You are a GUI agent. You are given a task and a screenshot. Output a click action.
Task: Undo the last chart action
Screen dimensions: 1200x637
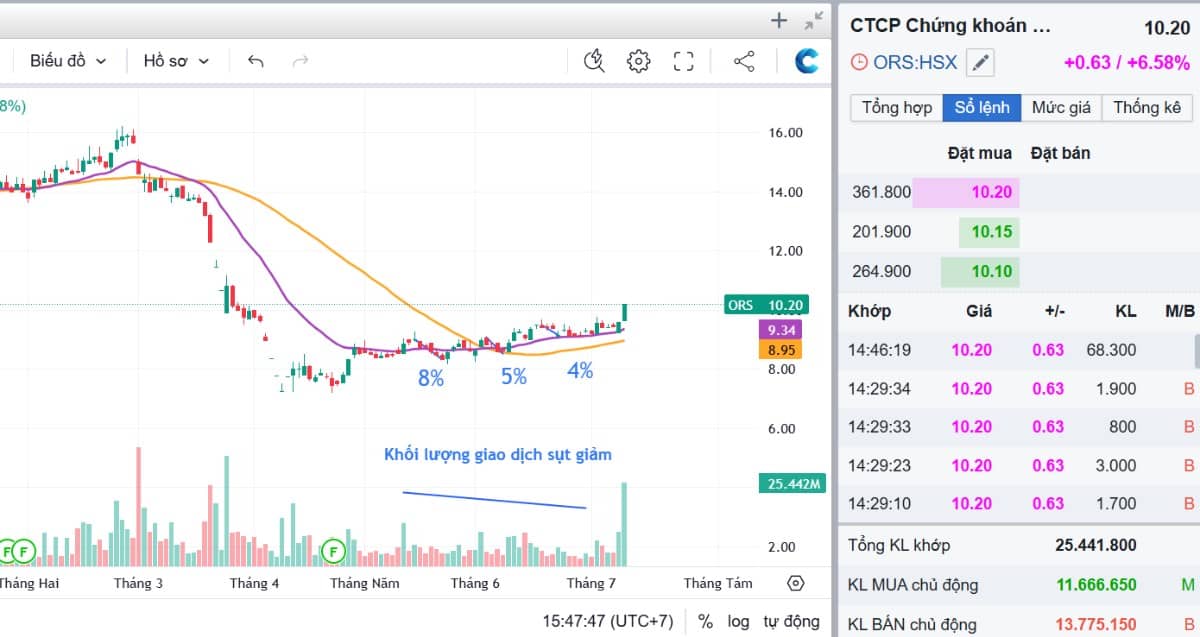256,61
